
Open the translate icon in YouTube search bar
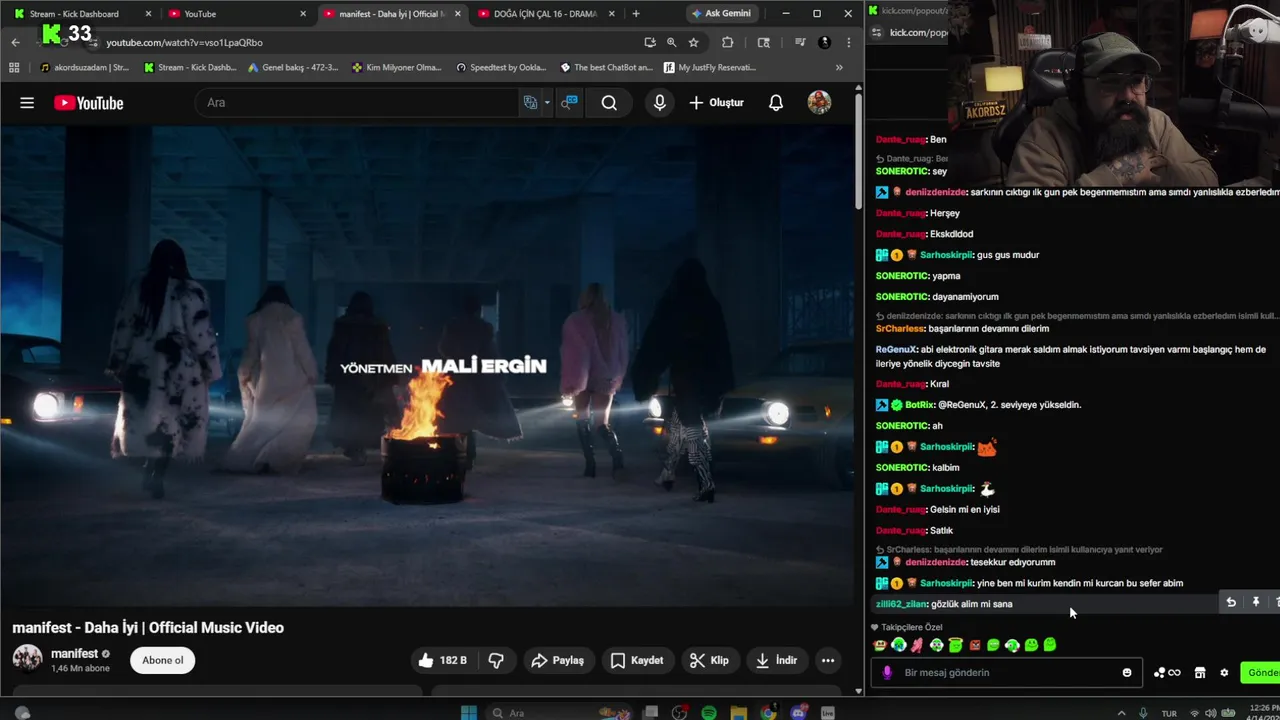[x=531, y=103]
